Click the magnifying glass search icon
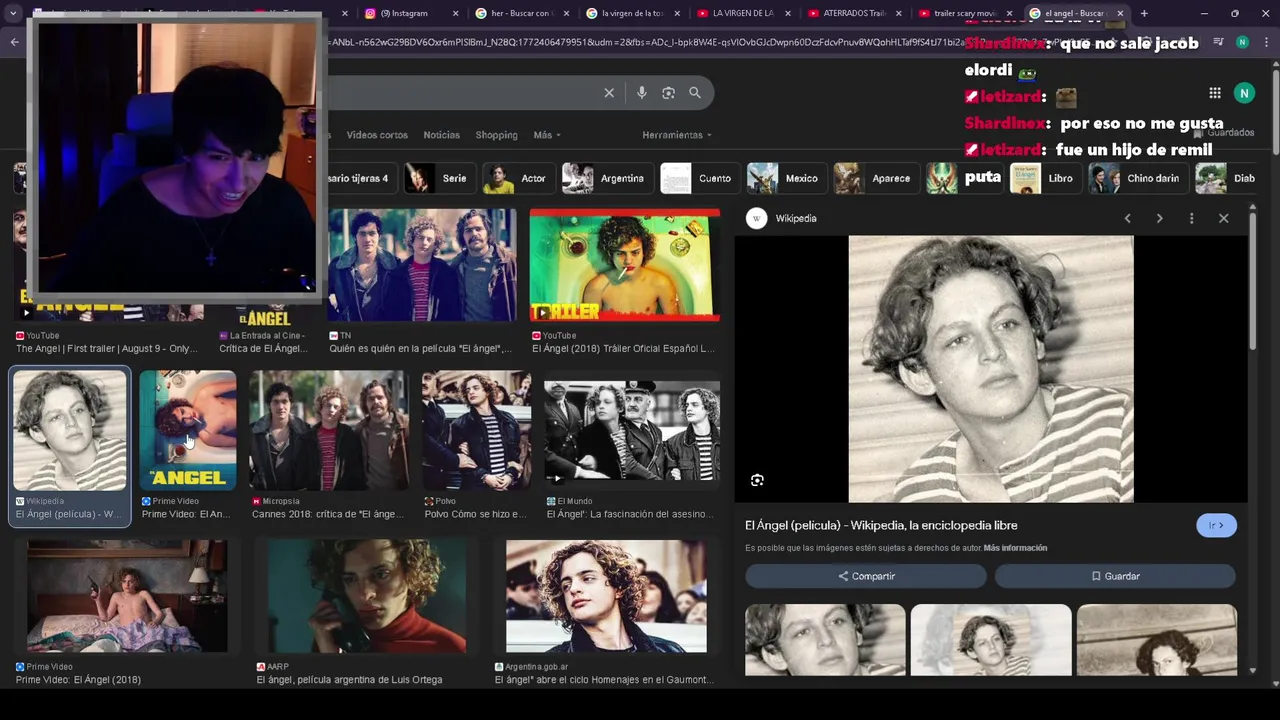The image size is (1280, 720). [x=695, y=93]
